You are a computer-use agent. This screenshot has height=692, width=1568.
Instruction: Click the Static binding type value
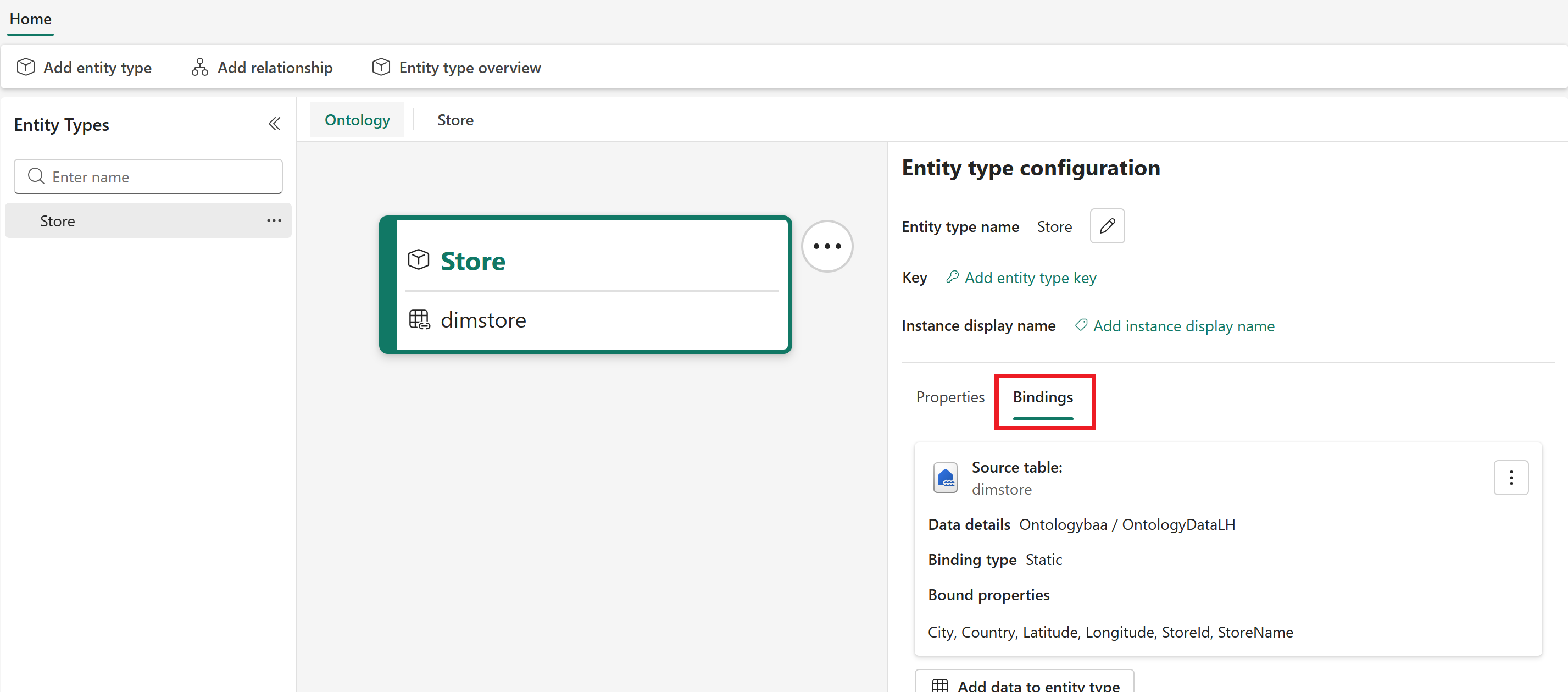1043,559
